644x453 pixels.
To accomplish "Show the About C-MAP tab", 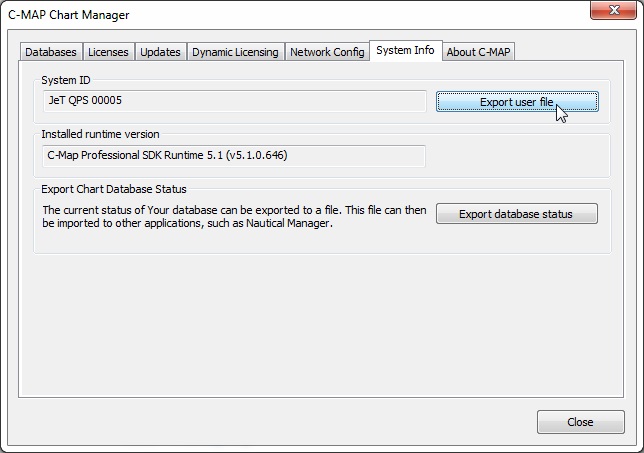I will pos(478,52).
